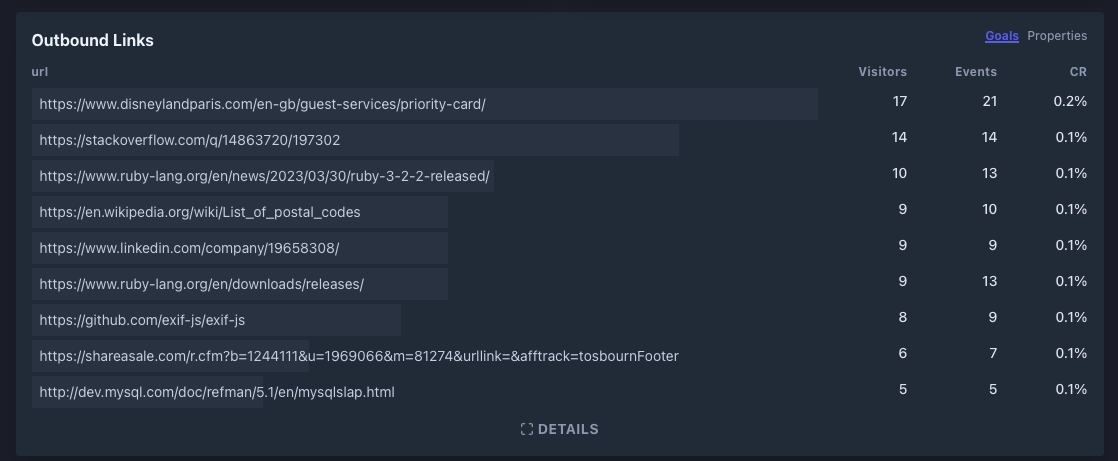Click the url column header

(40, 72)
